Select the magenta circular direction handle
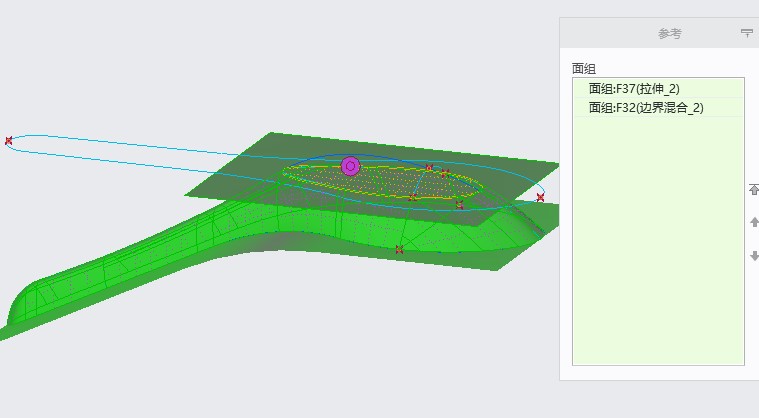The width and height of the screenshot is (759, 418). coord(350,166)
